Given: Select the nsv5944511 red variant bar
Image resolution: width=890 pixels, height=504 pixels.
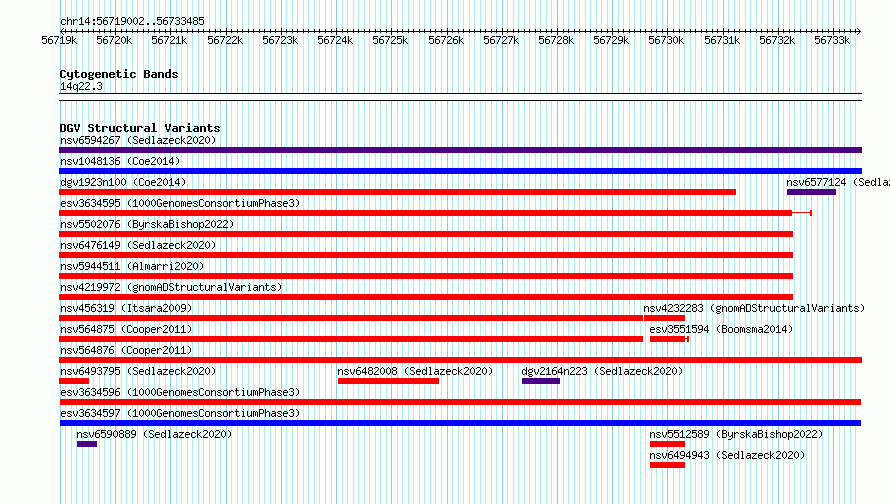Looking at the screenshot, I should (x=426, y=276).
